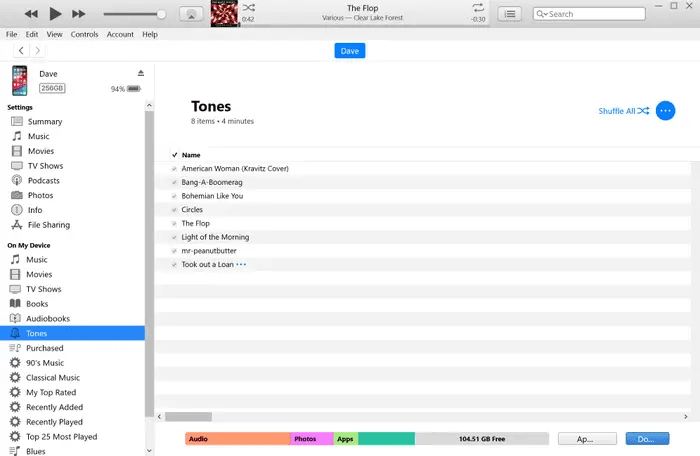Uncheck the Bohemian Like You tone
The image size is (700, 456).
174,196
